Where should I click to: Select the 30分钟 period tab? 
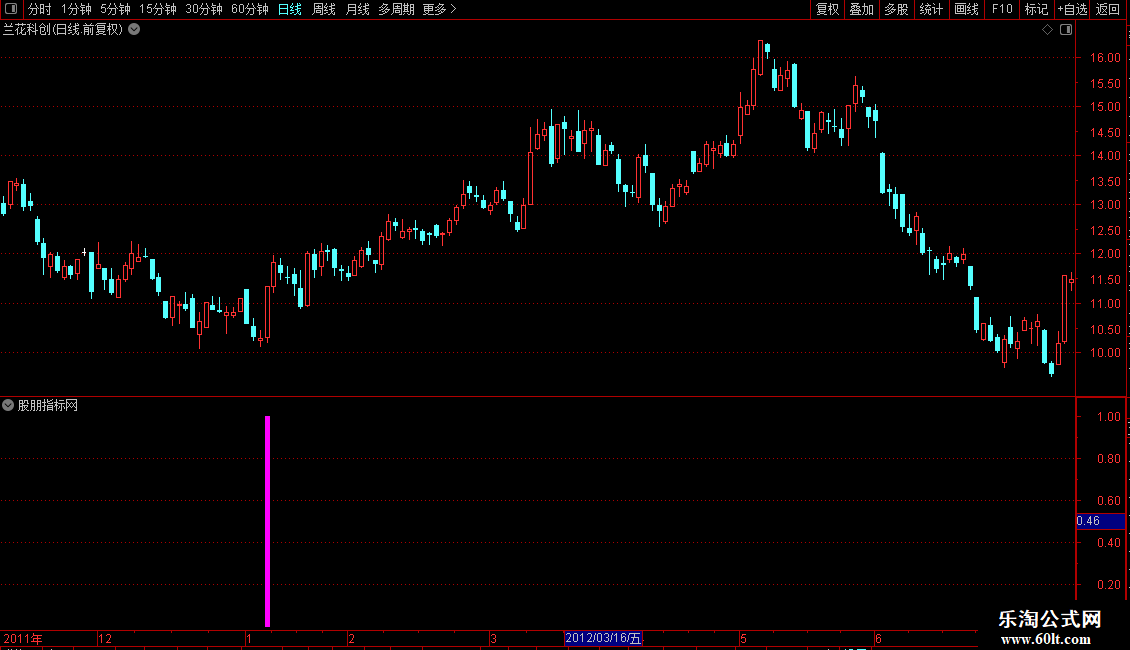204,9
